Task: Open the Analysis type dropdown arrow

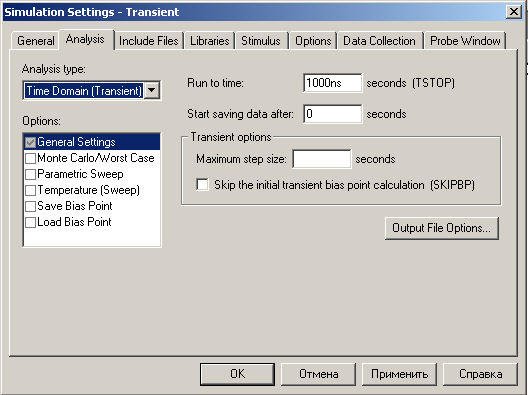Action: (152, 90)
